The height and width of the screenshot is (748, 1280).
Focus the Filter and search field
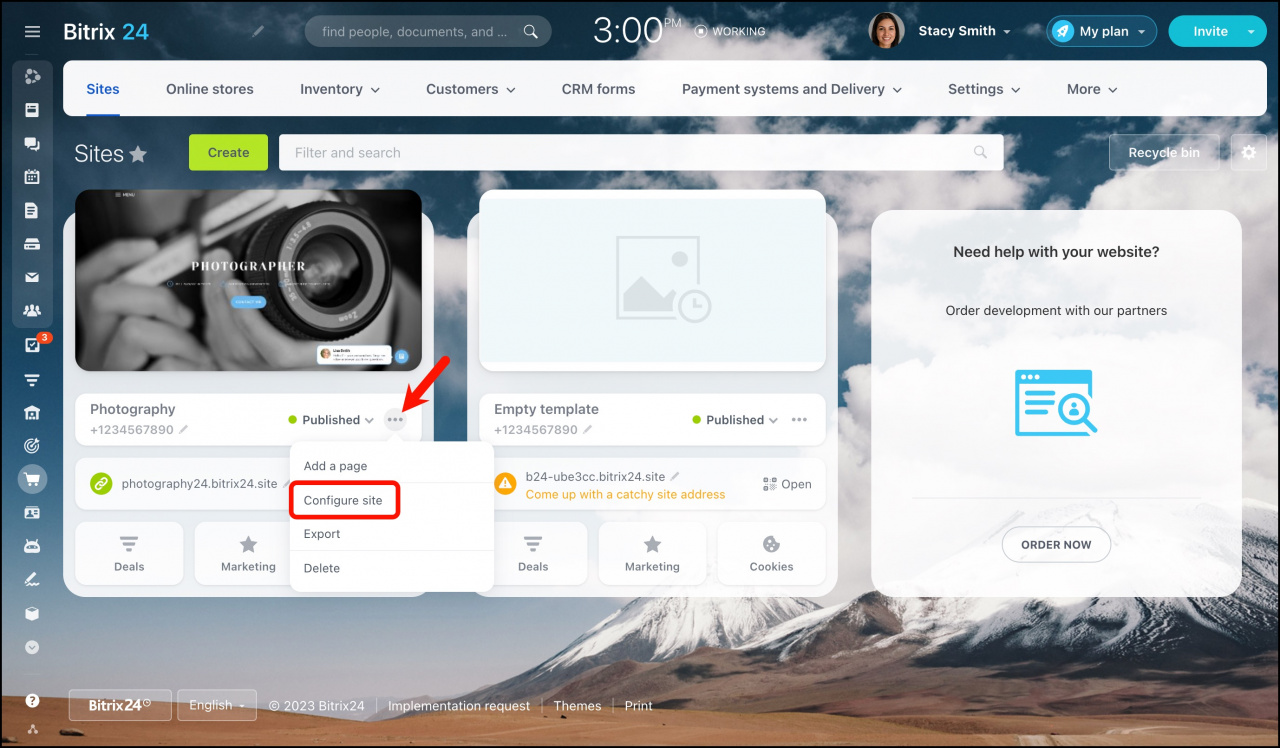point(640,152)
